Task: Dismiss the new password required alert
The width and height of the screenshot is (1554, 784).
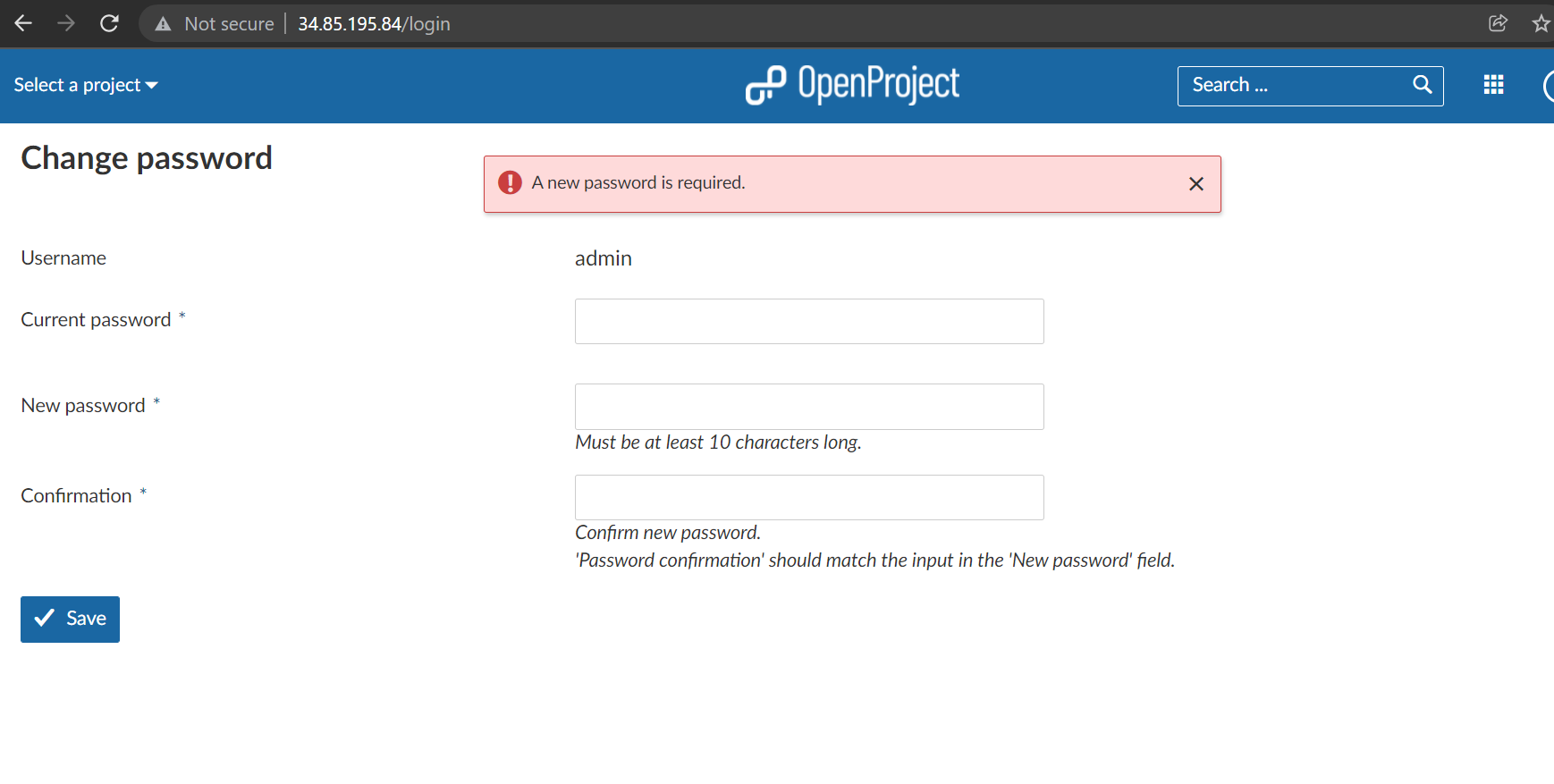Action: [x=1195, y=183]
